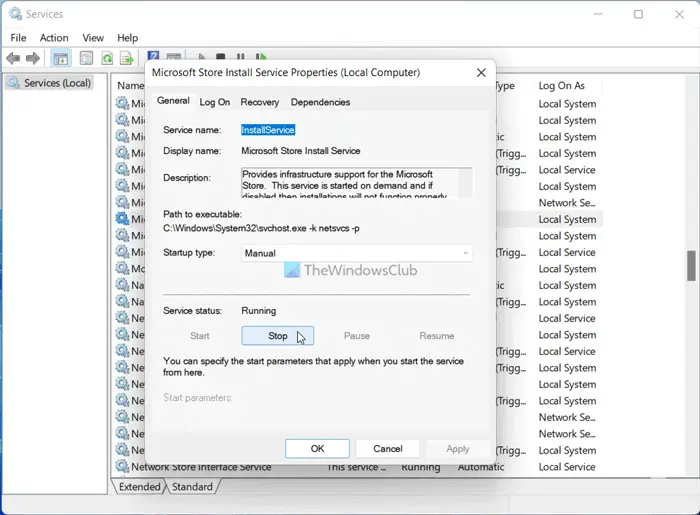Open the Action menu
The width and height of the screenshot is (700, 515).
pos(54,38)
